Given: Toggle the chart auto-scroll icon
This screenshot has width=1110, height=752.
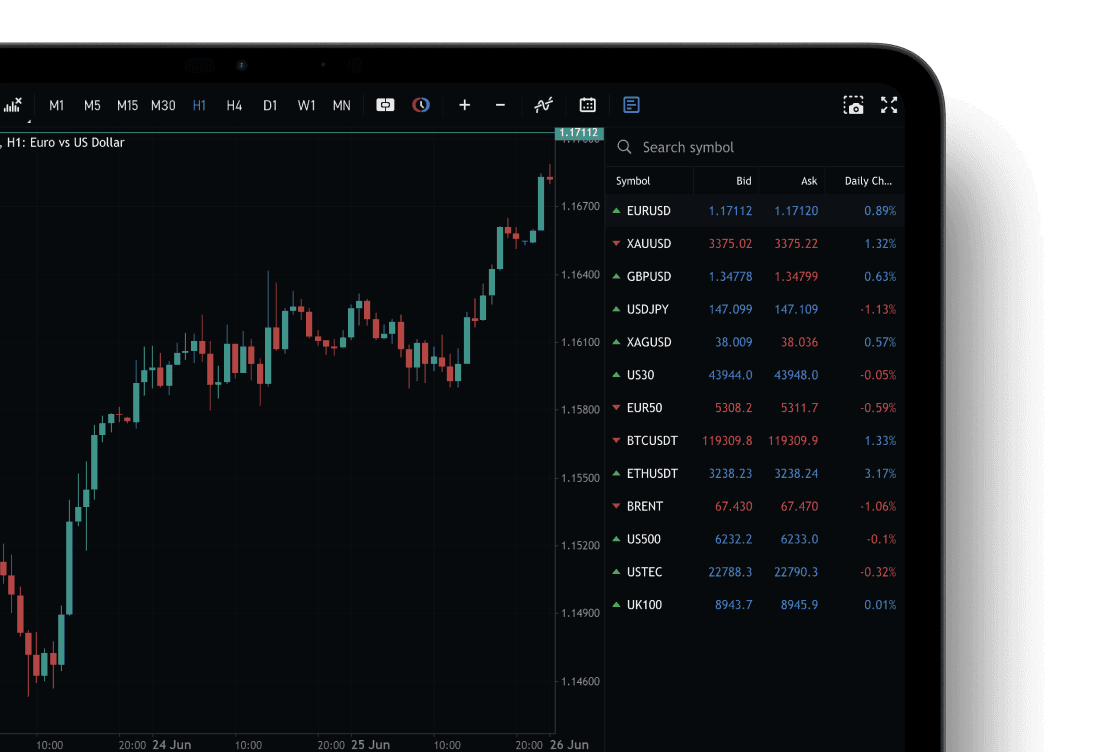Looking at the screenshot, I should tap(385, 105).
